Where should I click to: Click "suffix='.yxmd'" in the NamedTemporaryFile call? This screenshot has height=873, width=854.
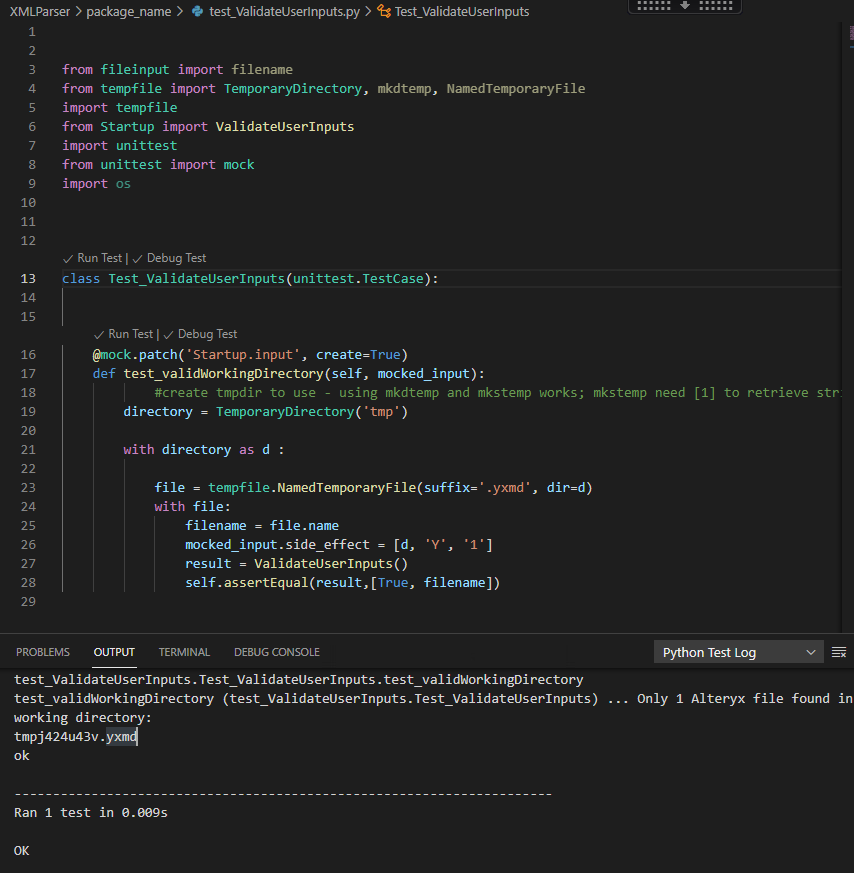pos(478,488)
